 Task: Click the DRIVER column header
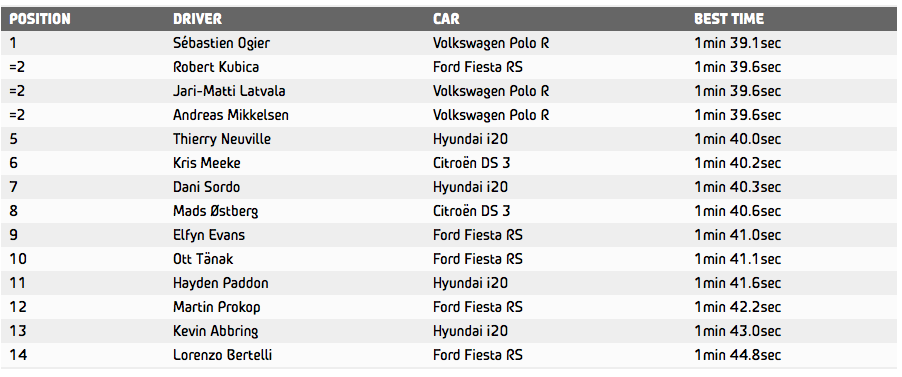(197, 19)
